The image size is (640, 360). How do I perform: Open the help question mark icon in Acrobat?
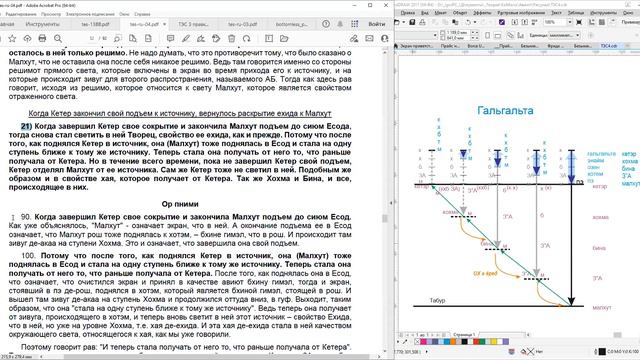pos(326,24)
